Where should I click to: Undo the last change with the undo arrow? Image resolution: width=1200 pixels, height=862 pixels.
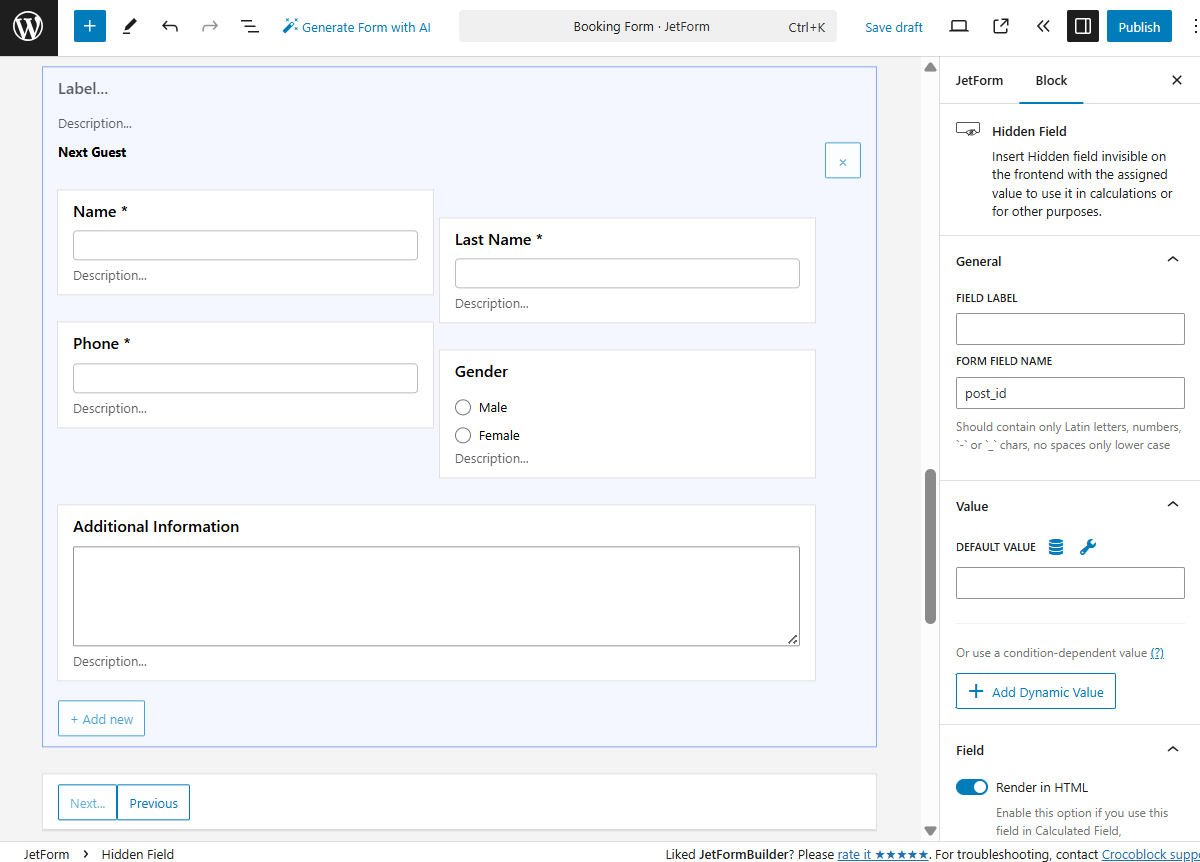click(169, 26)
